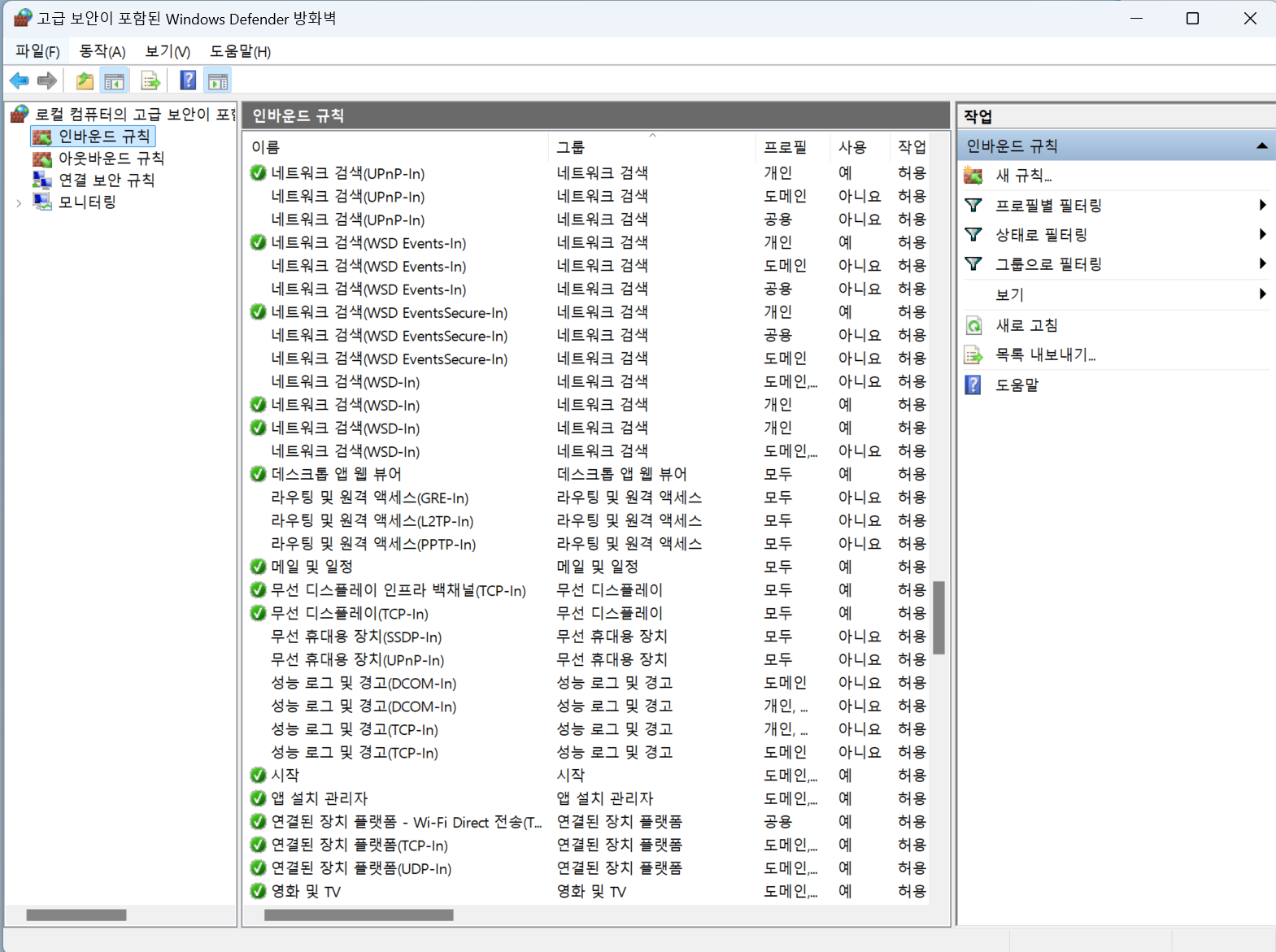The image size is (1276, 952).
Task: Click green check icon of 영화 및 TV
Action: 259,891
